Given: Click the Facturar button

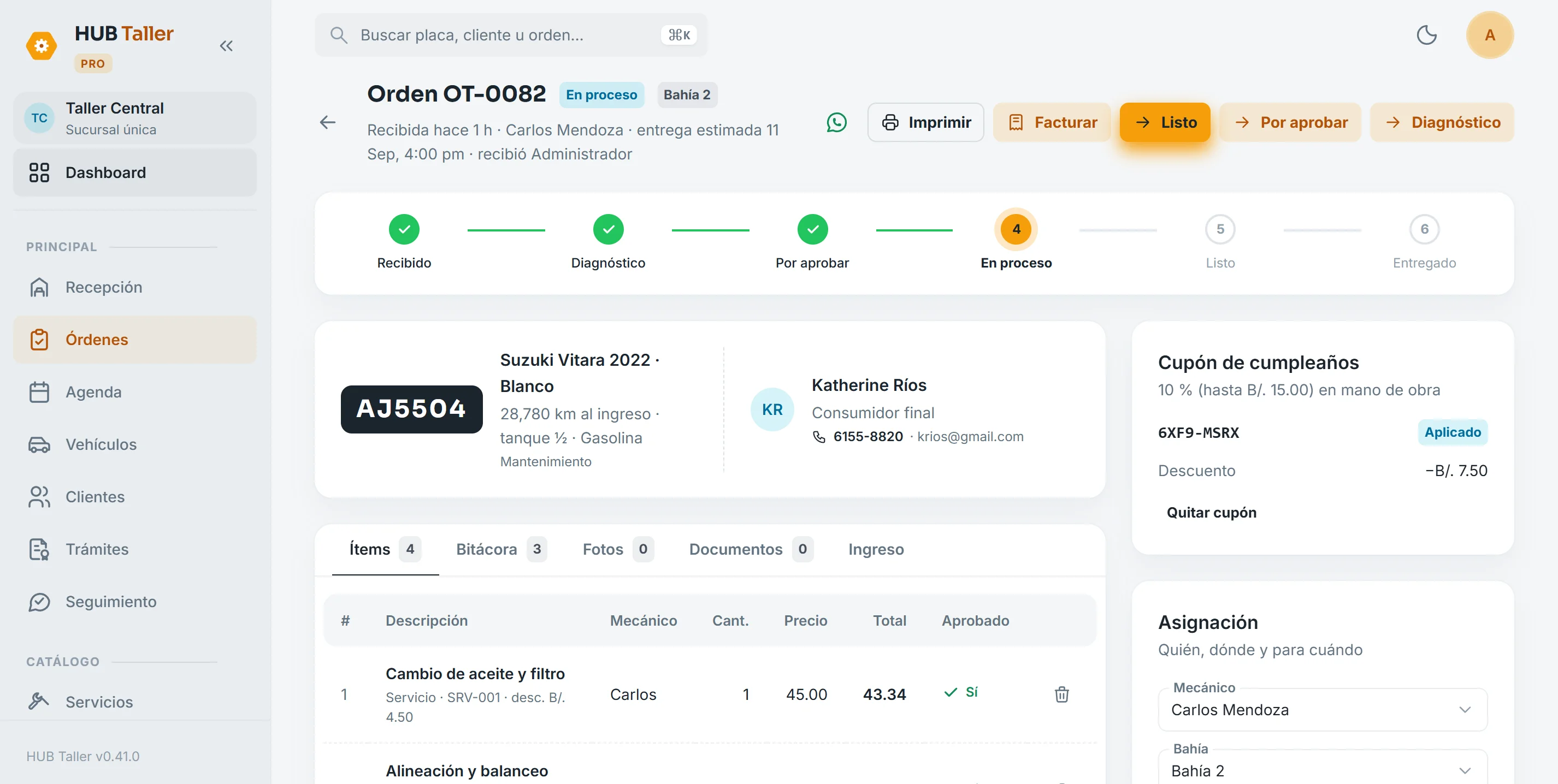Looking at the screenshot, I should tap(1052, 123).
